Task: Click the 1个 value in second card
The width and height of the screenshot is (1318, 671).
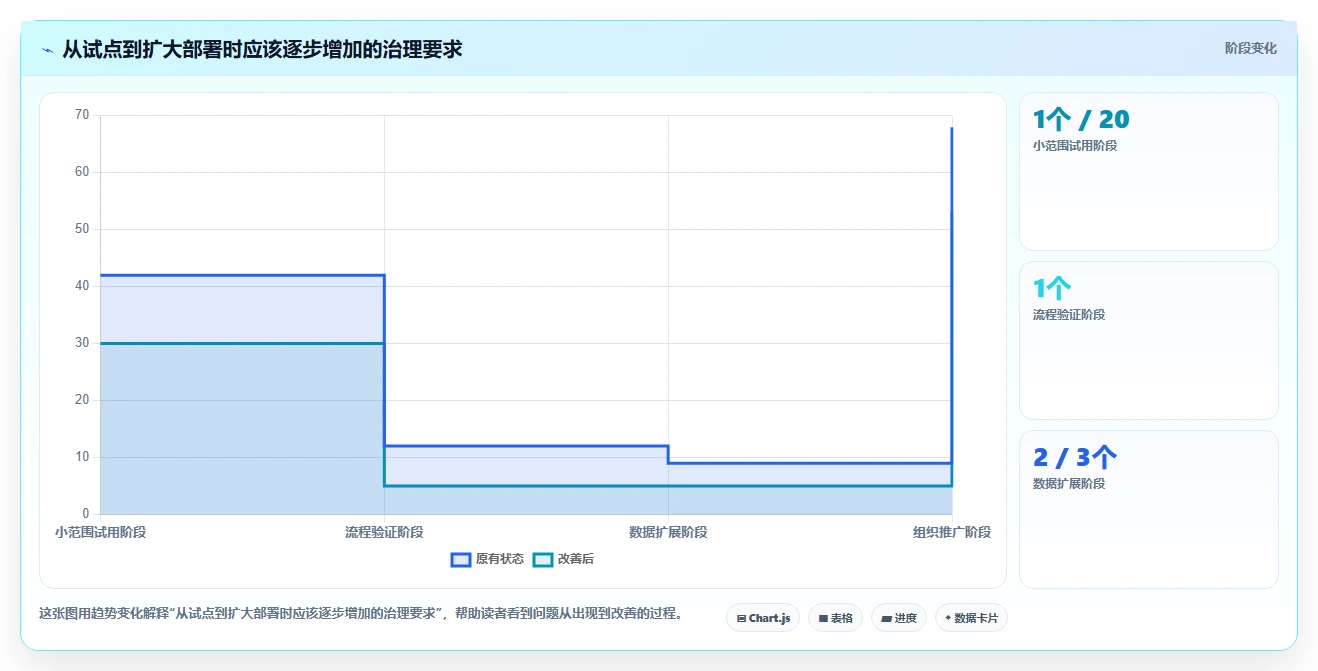Action: 1052,289
